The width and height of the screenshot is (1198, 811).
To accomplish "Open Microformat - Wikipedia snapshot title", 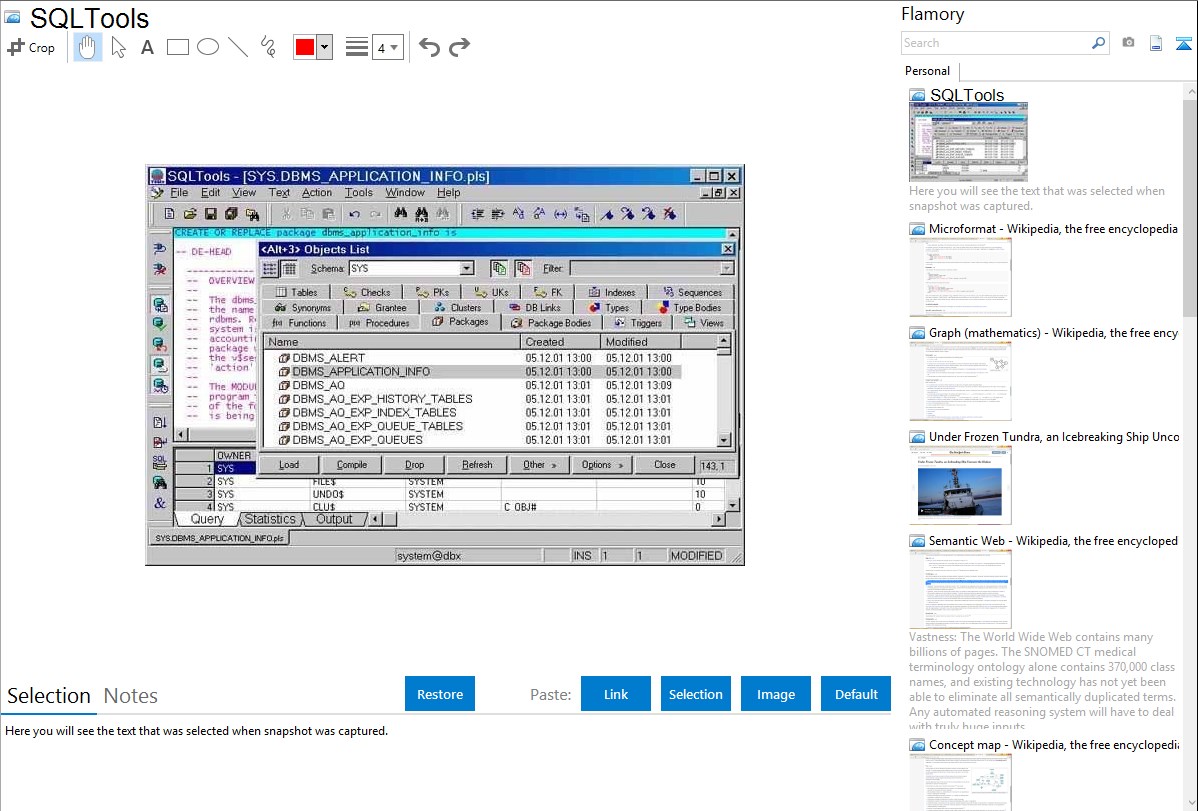I will [x=1053, y=229].
